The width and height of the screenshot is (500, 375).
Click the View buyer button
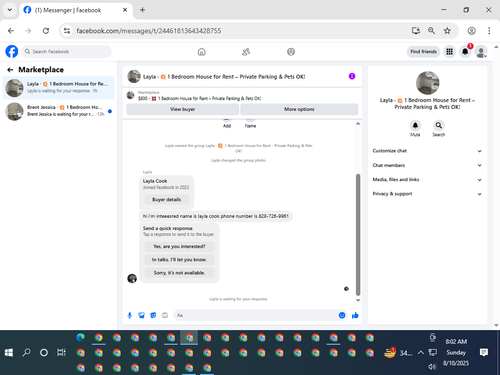point(182,109)
